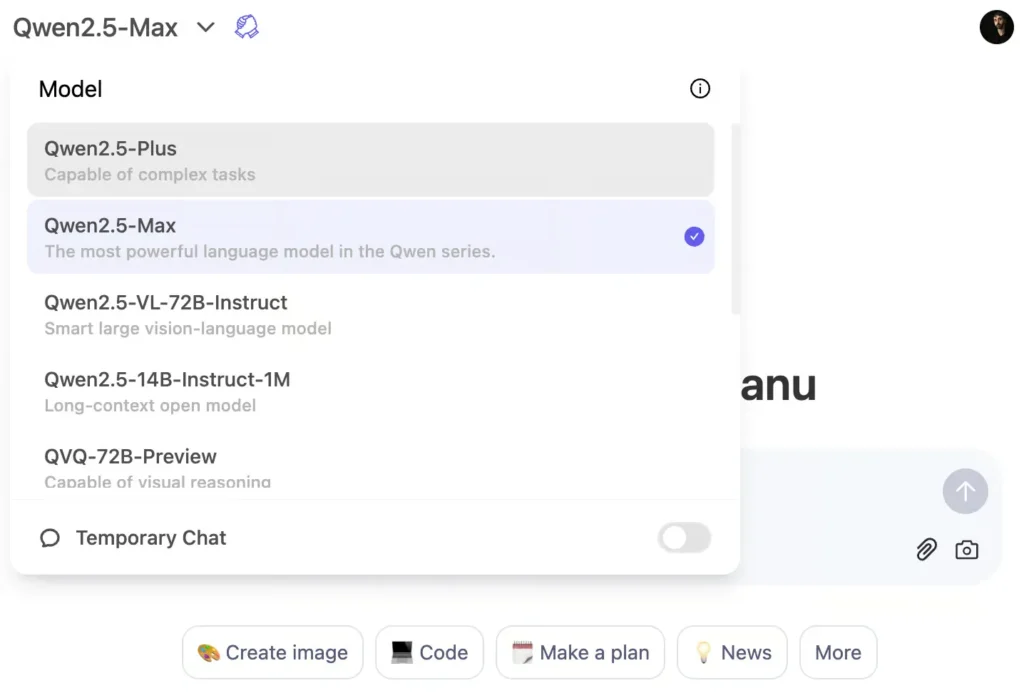Collapse the model selector chevron

point(206,27)
